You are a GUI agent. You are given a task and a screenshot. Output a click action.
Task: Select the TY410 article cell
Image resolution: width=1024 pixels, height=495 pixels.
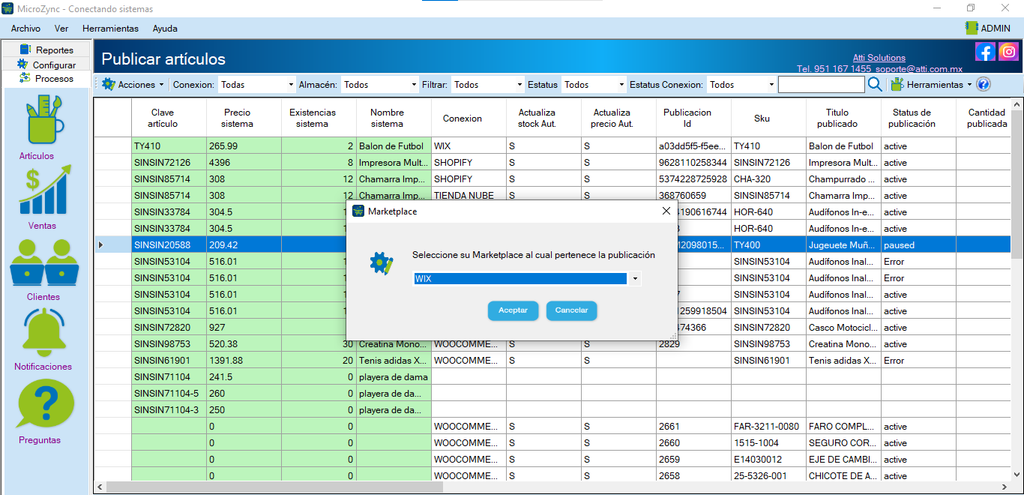pyautogui.click(x=169, y=146)
